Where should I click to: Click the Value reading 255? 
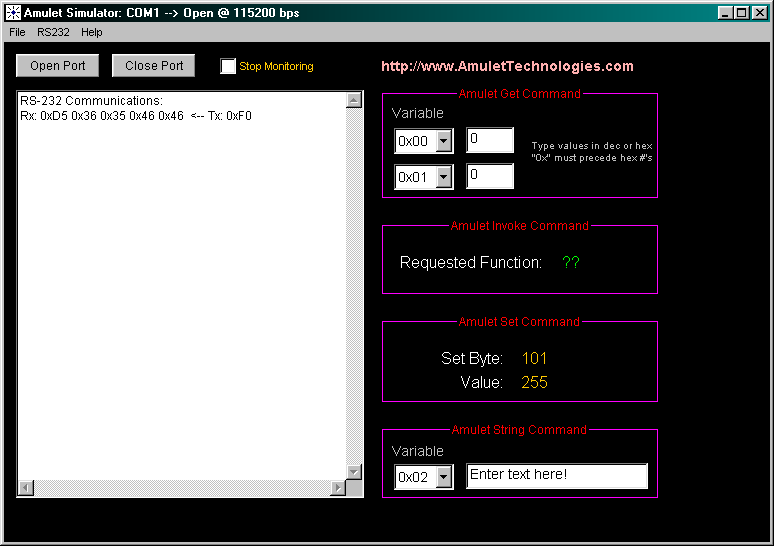pyautogui.click(x=535, y=383)
